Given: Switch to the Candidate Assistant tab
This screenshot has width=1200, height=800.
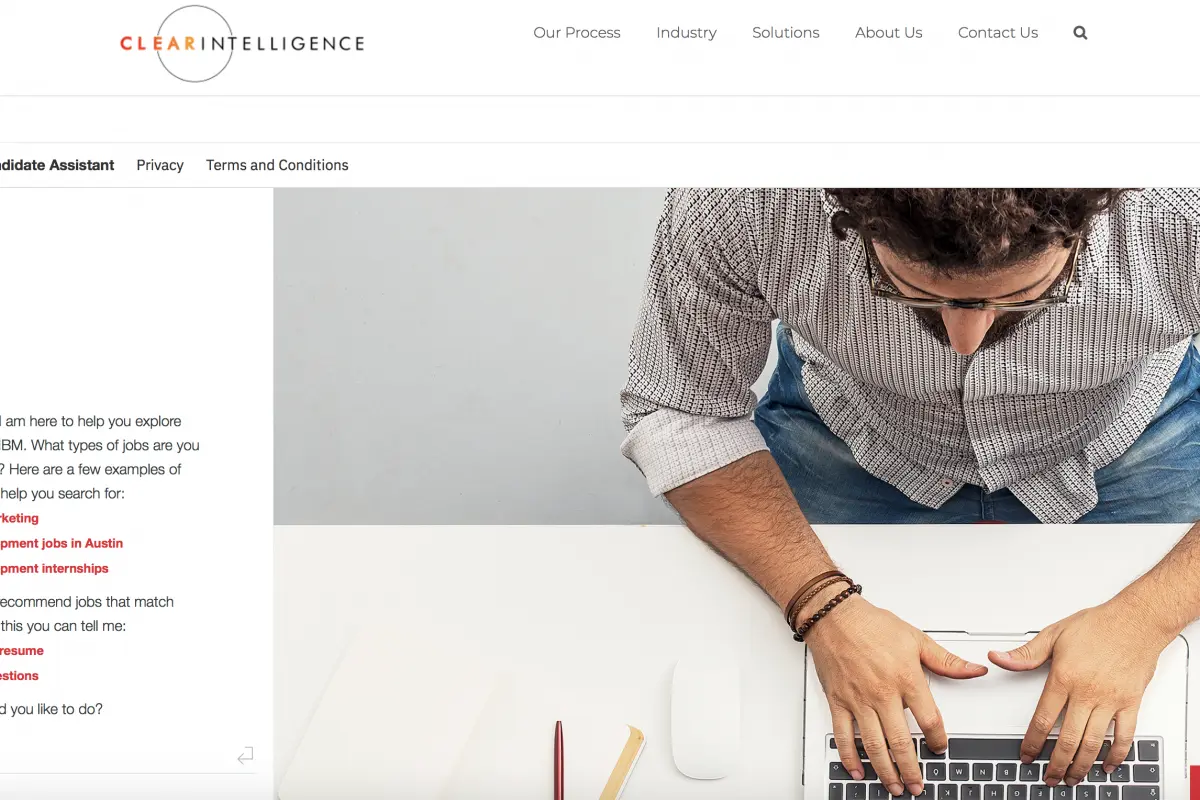Looking at the screenshot, I should point(57,165).
